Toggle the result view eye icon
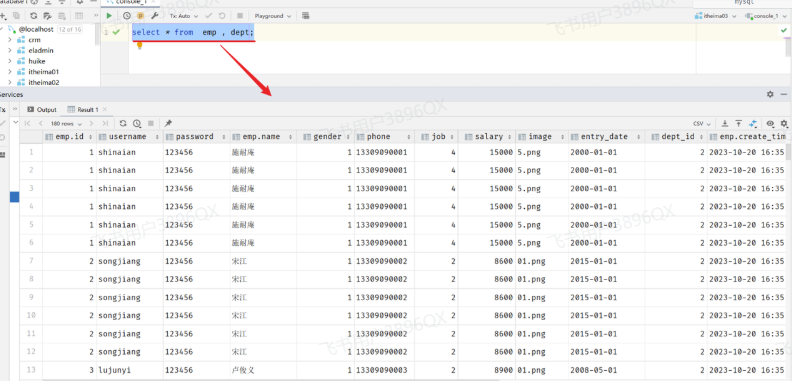The height and width of the screenshot is (381, 792). pos(770,123)
